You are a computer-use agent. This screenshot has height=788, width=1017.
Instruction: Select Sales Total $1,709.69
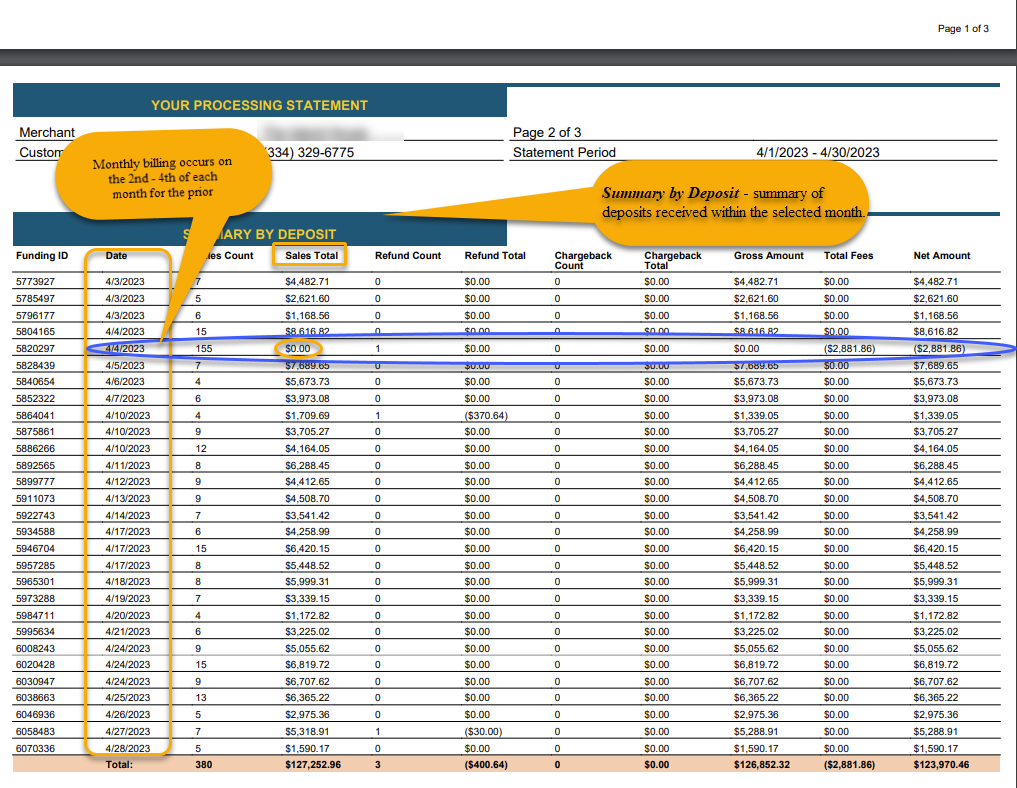[x=307, y=415]
